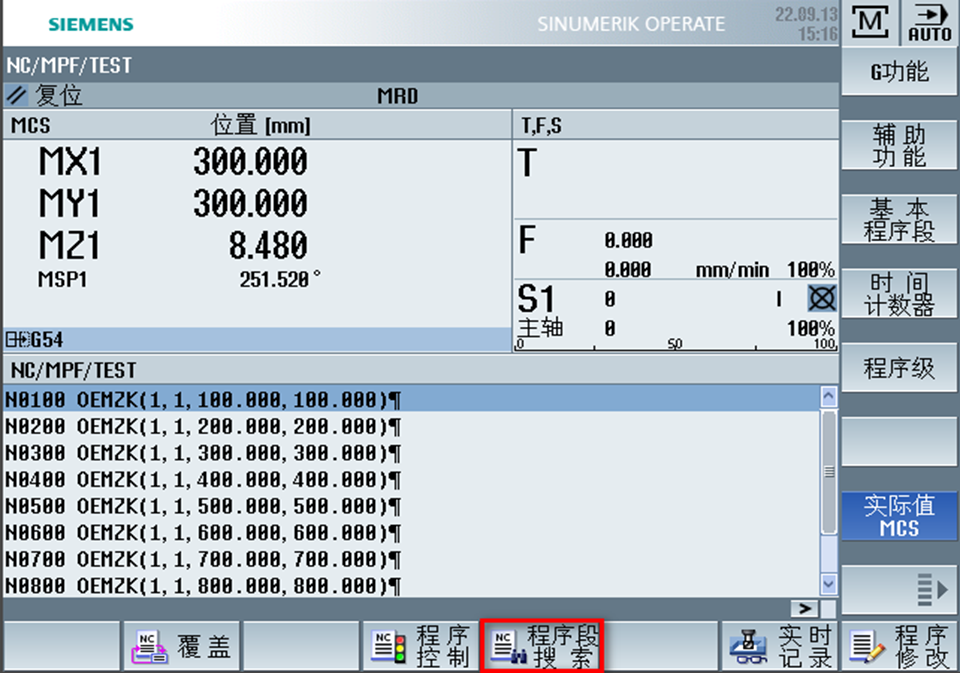The height and width of the screenshot is (673, 960).
Task: Select the AUTO mode icon
Action: coord(929,23)
